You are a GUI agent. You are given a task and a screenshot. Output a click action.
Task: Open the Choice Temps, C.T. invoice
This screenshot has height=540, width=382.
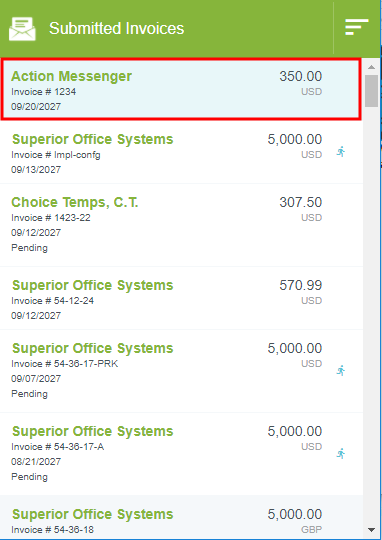pyautogui.click(x=181, y=225)
